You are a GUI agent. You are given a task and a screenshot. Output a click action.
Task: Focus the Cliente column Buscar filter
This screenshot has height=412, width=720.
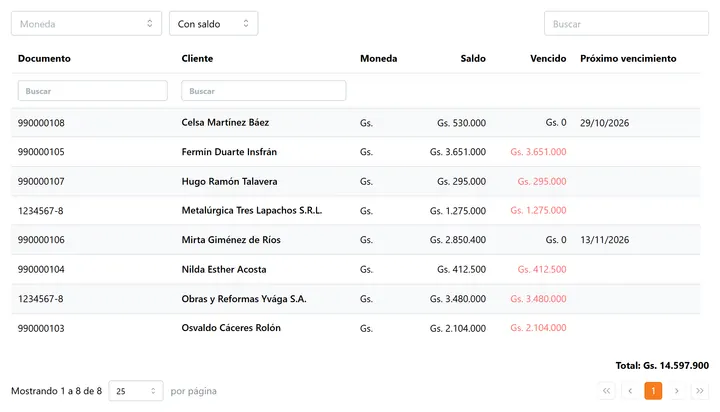264,91
